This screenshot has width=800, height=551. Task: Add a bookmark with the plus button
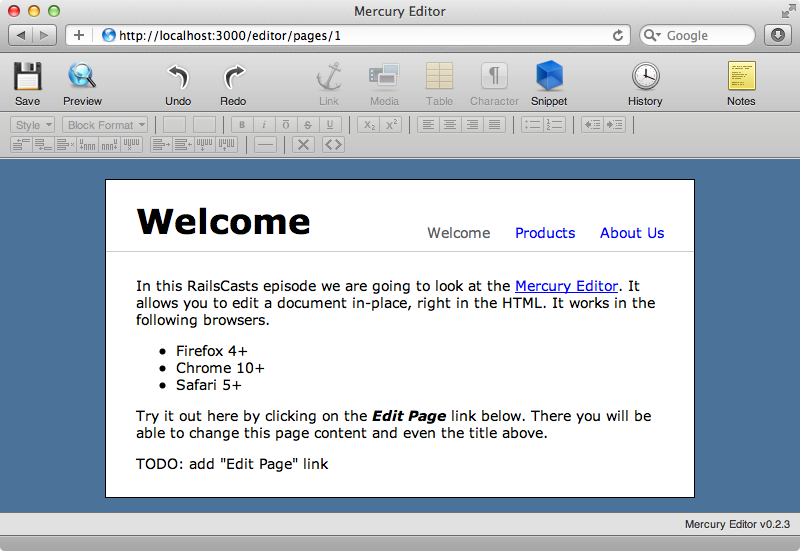pyautogui.click(x=79, y=35)
